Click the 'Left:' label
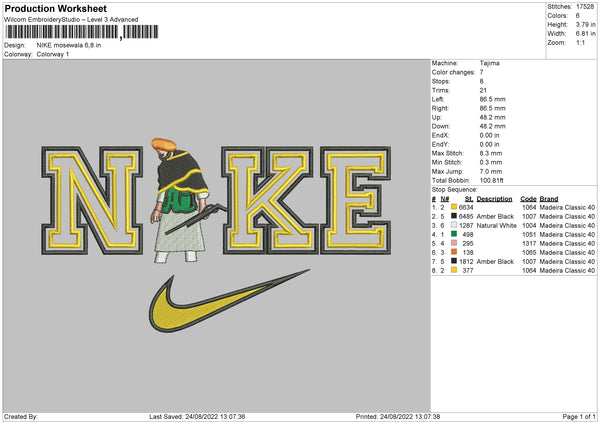 (x=438, y=99)
